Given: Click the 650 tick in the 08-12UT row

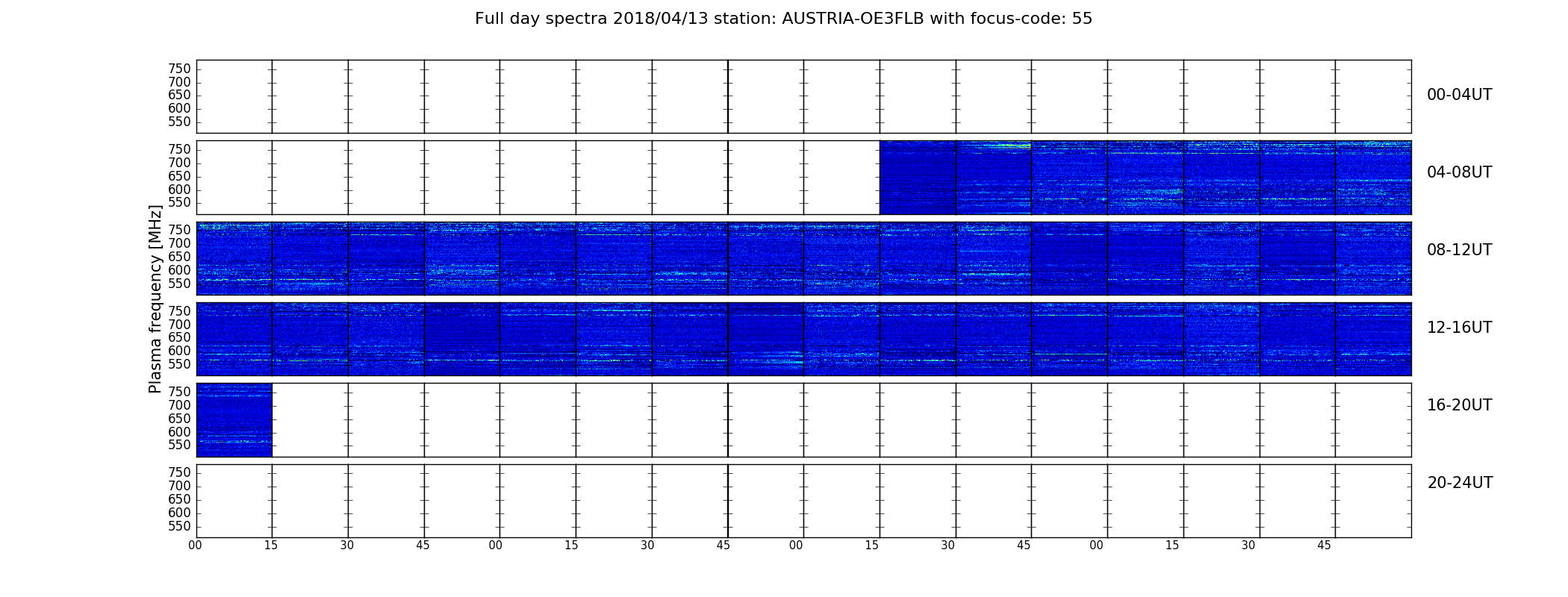Looking at the screenshot, I should (179, 257).
